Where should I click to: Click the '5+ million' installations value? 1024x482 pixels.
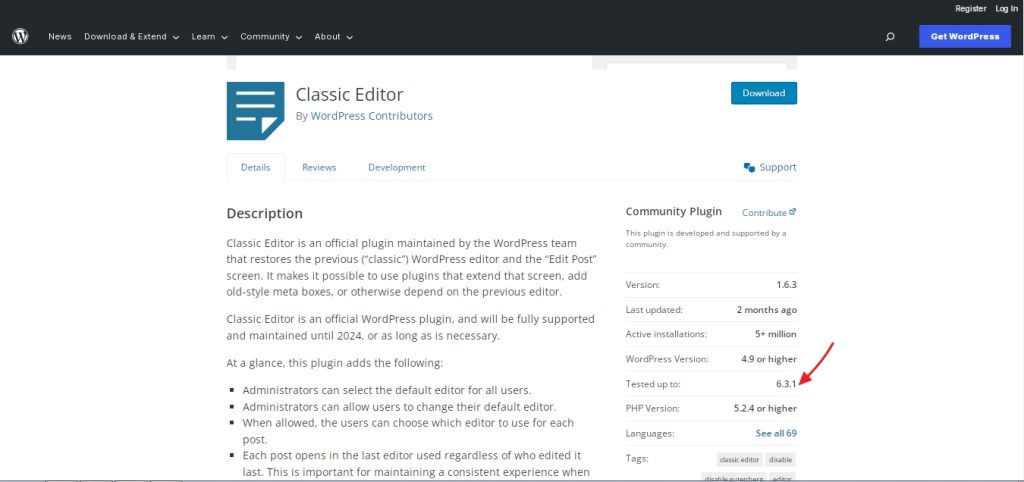point(776,334)
